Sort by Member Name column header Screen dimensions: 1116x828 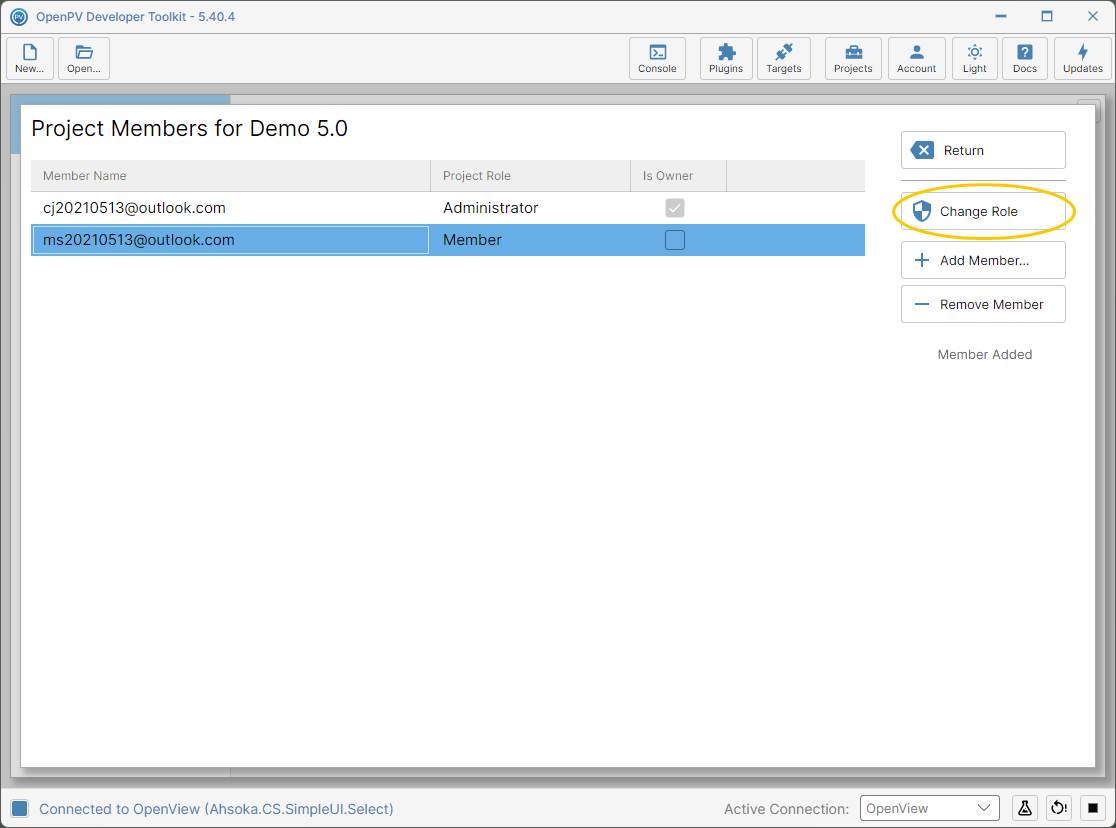pos(231,176)
